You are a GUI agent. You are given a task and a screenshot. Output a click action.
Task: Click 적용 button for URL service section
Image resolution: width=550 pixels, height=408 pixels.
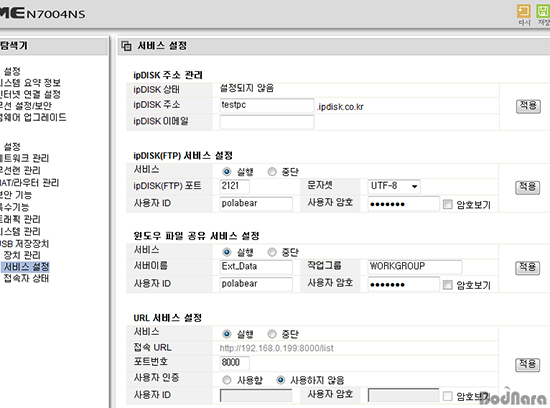528,364
